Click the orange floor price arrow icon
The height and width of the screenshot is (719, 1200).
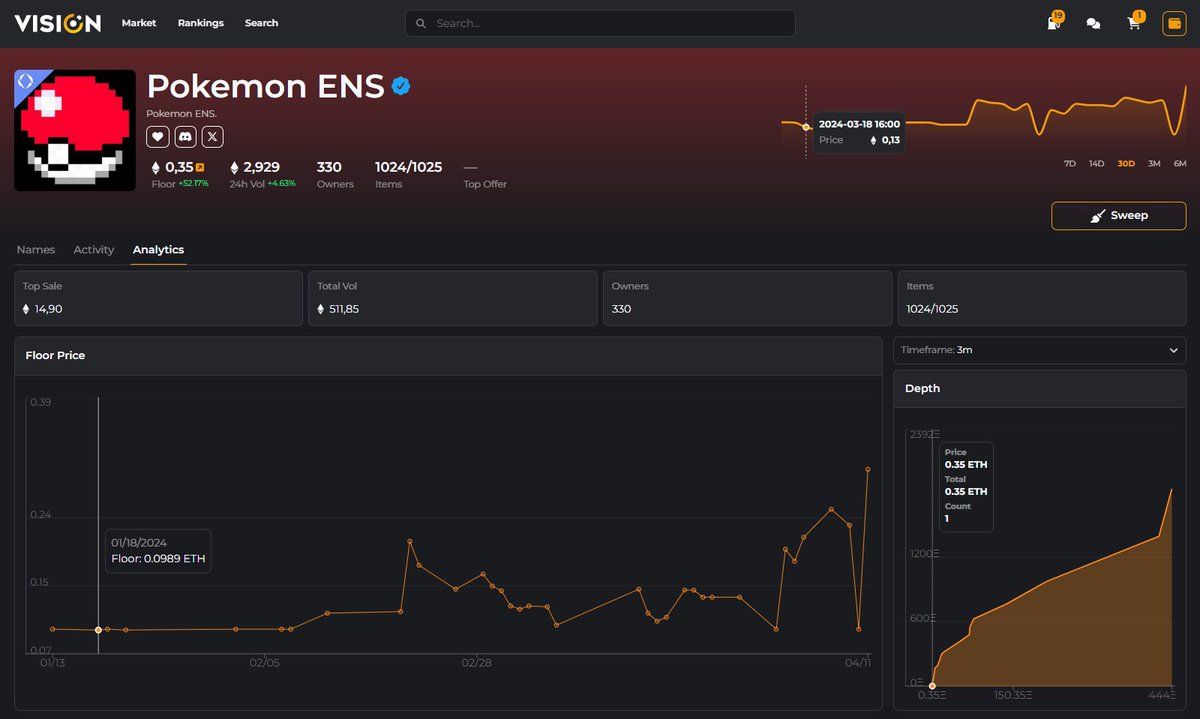[199, 167]
